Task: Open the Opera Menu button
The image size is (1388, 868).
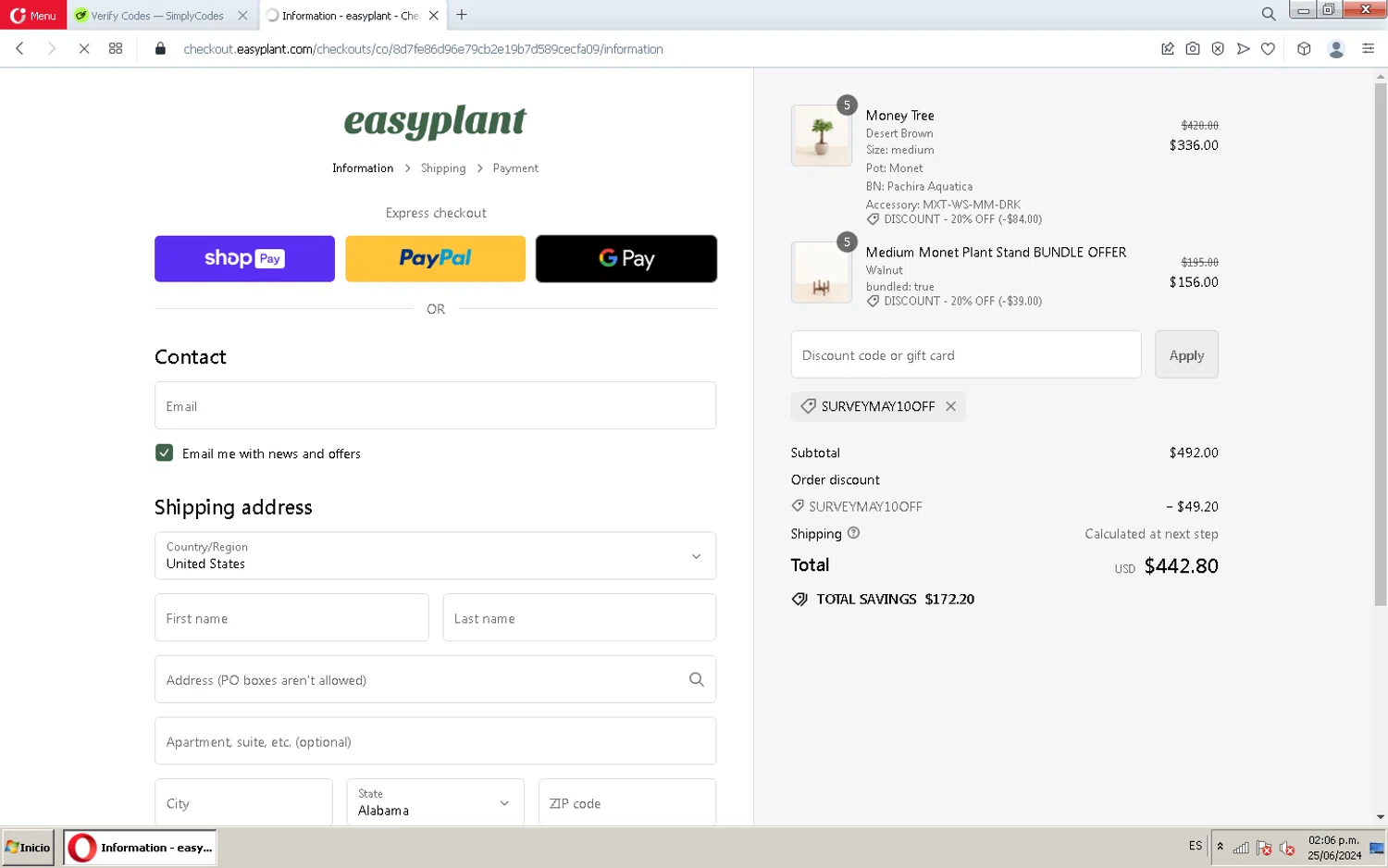Action: (33, 15)
